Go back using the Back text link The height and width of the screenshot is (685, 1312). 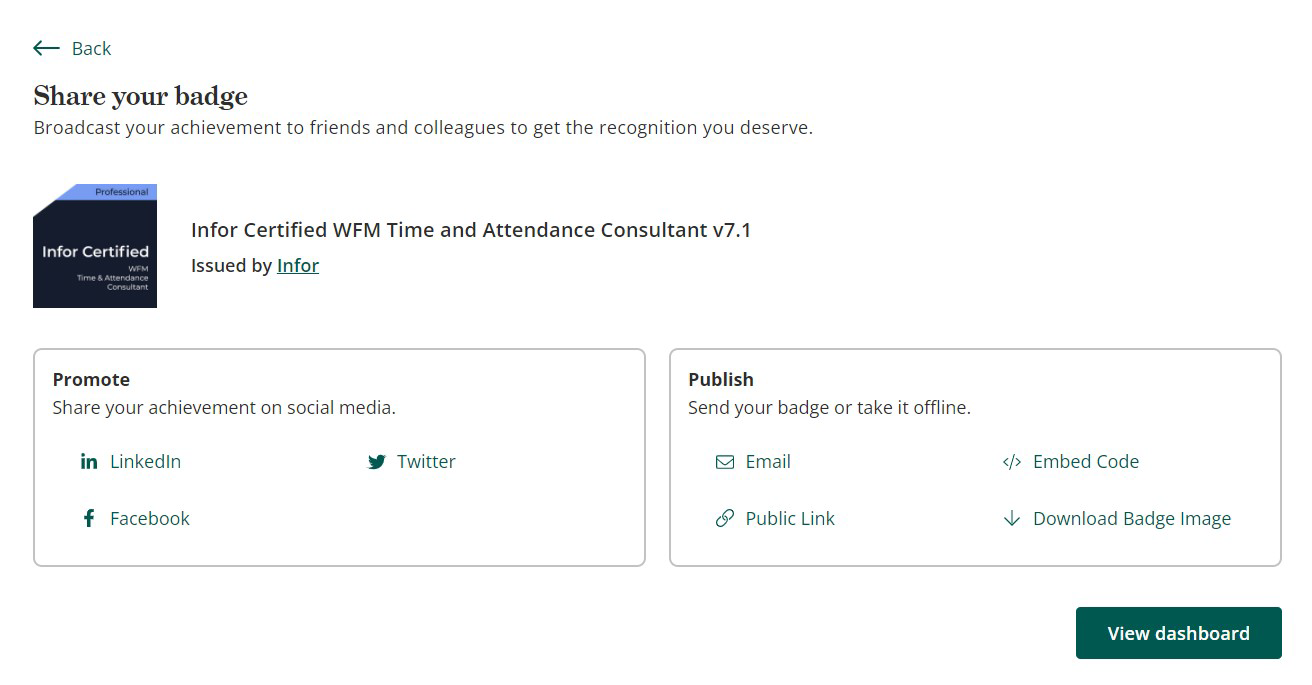[91, 48]
